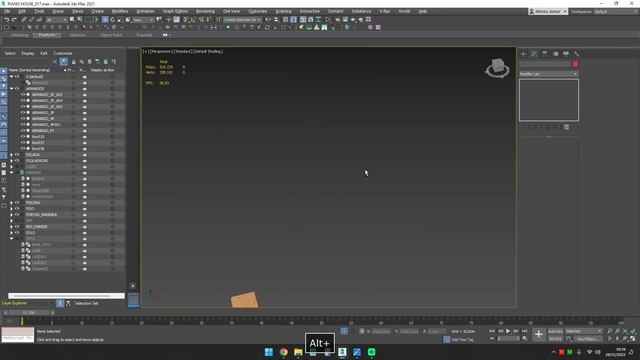Open Google Chrome from the taskbar
Screen dimensions: 640x360
click(284, 352)
